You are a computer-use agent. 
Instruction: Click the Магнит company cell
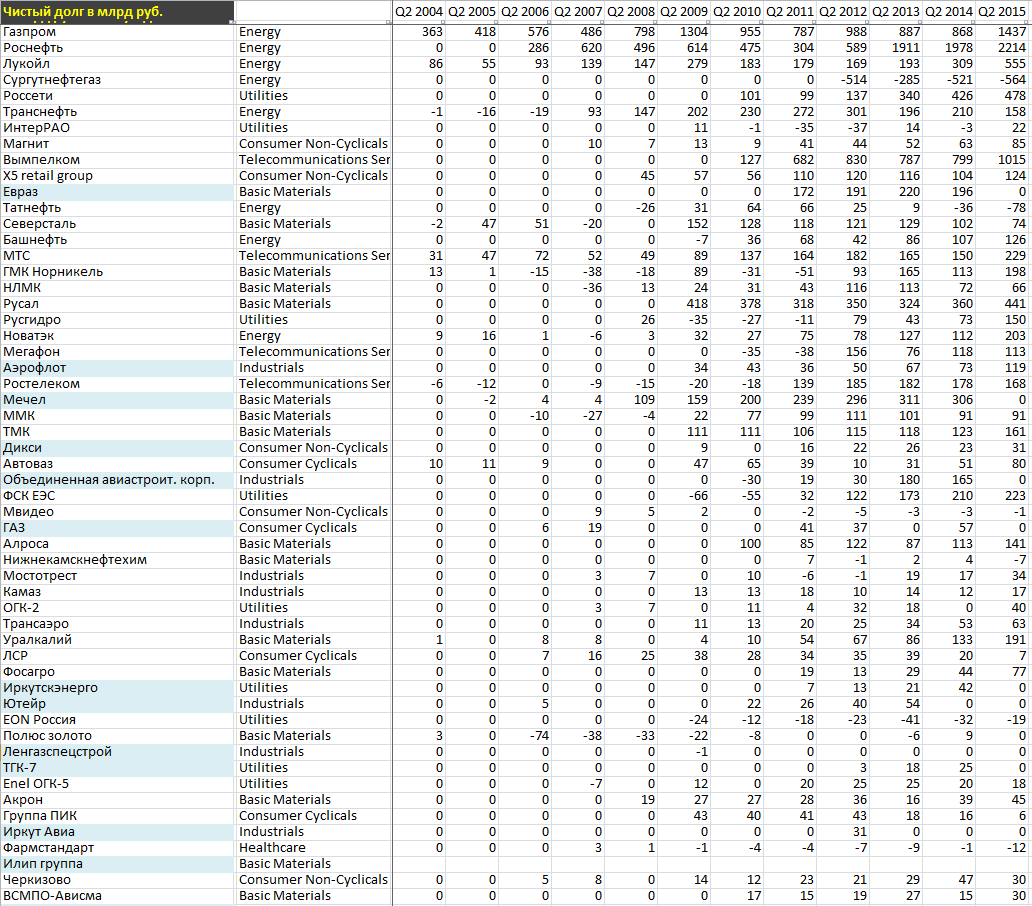[117, 144]
